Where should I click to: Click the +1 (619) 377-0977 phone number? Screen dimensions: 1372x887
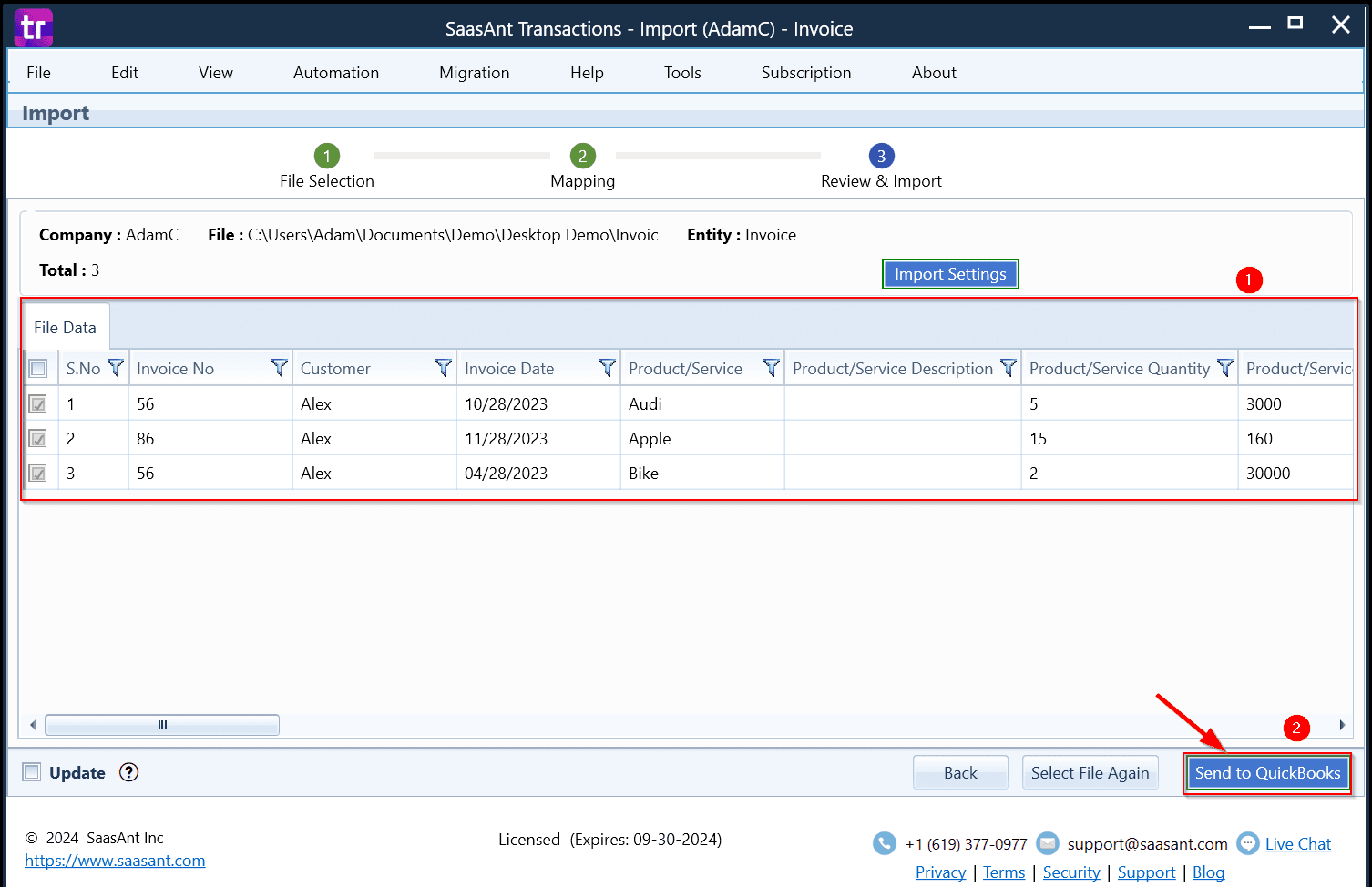pyautogui.click(x=966, y=844)
